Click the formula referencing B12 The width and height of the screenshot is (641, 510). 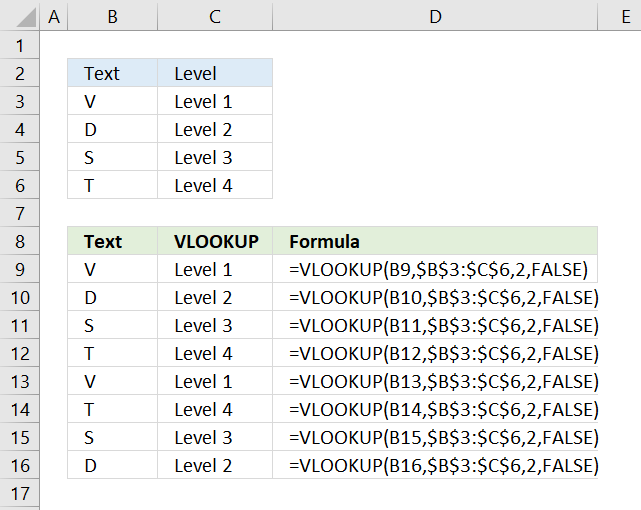tap(435, 353)
